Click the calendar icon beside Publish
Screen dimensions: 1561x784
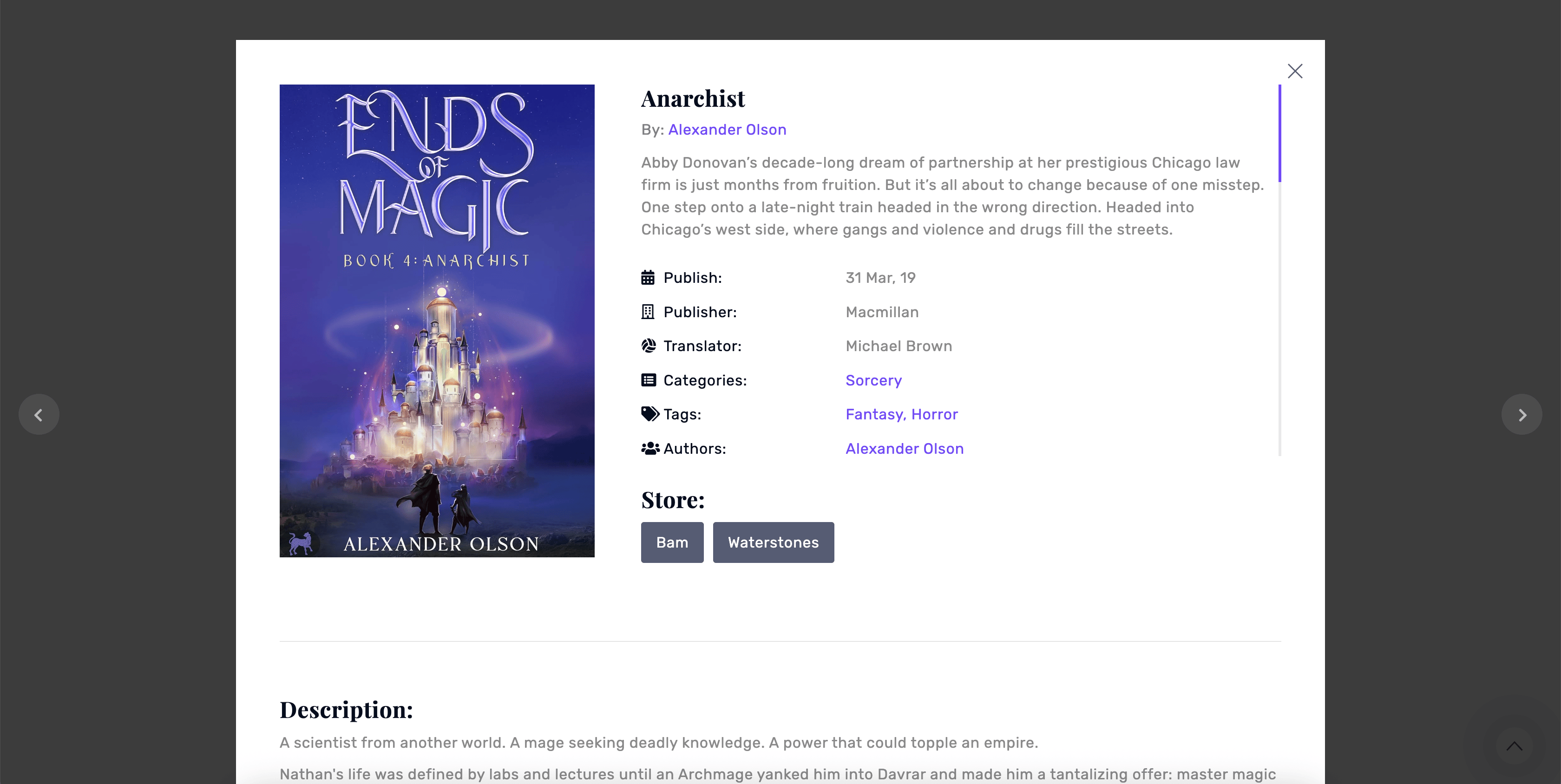(x=648, y=277)
